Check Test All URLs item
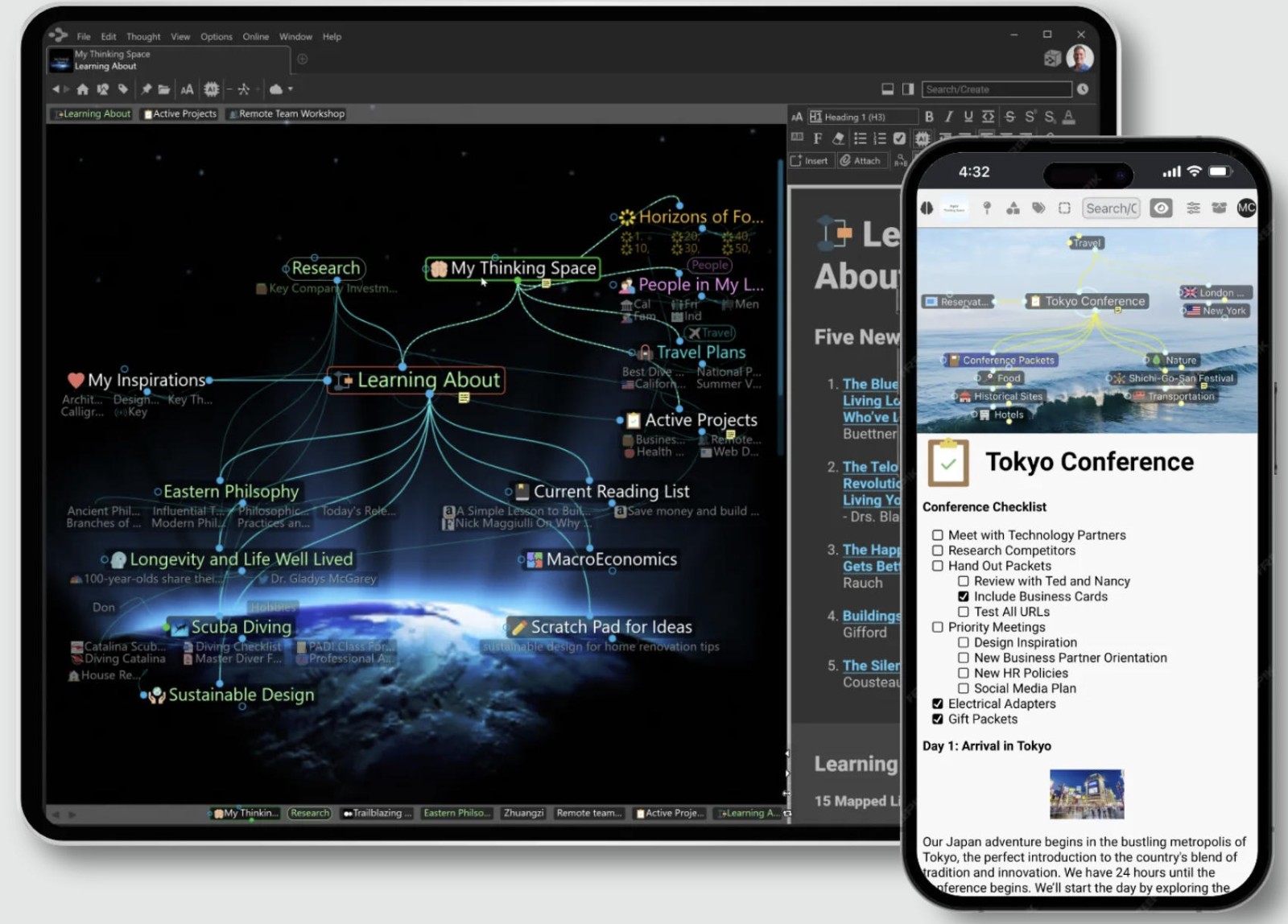Viewport: 1288px width, 924px height. click(x=964, y=612)
